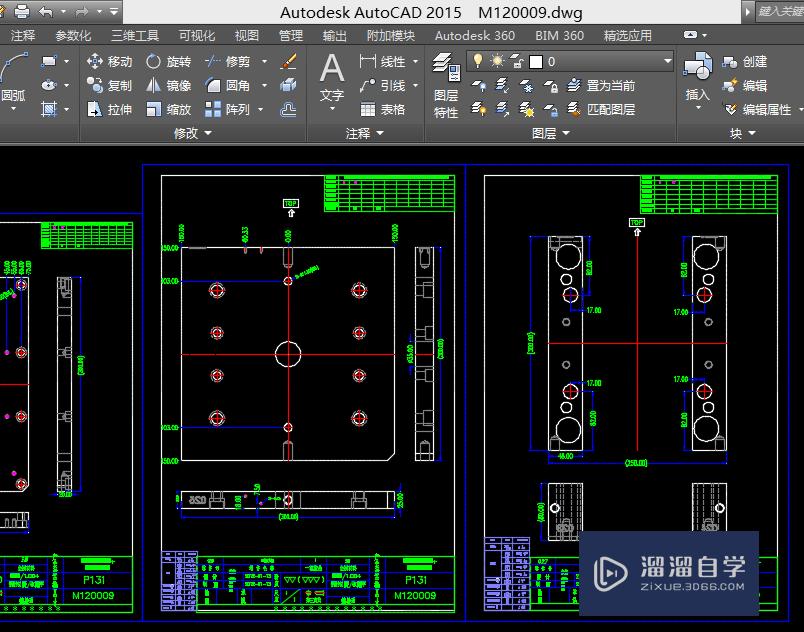Click the Erase tool icon
This screenshot has height=632, width=804.
point(289,62)
